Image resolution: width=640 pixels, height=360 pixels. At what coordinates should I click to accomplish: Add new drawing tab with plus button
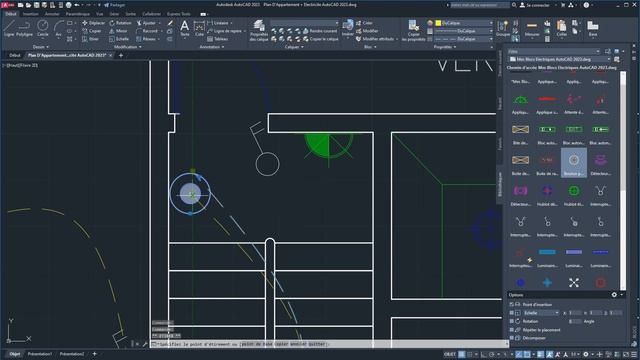click(121, 55)
